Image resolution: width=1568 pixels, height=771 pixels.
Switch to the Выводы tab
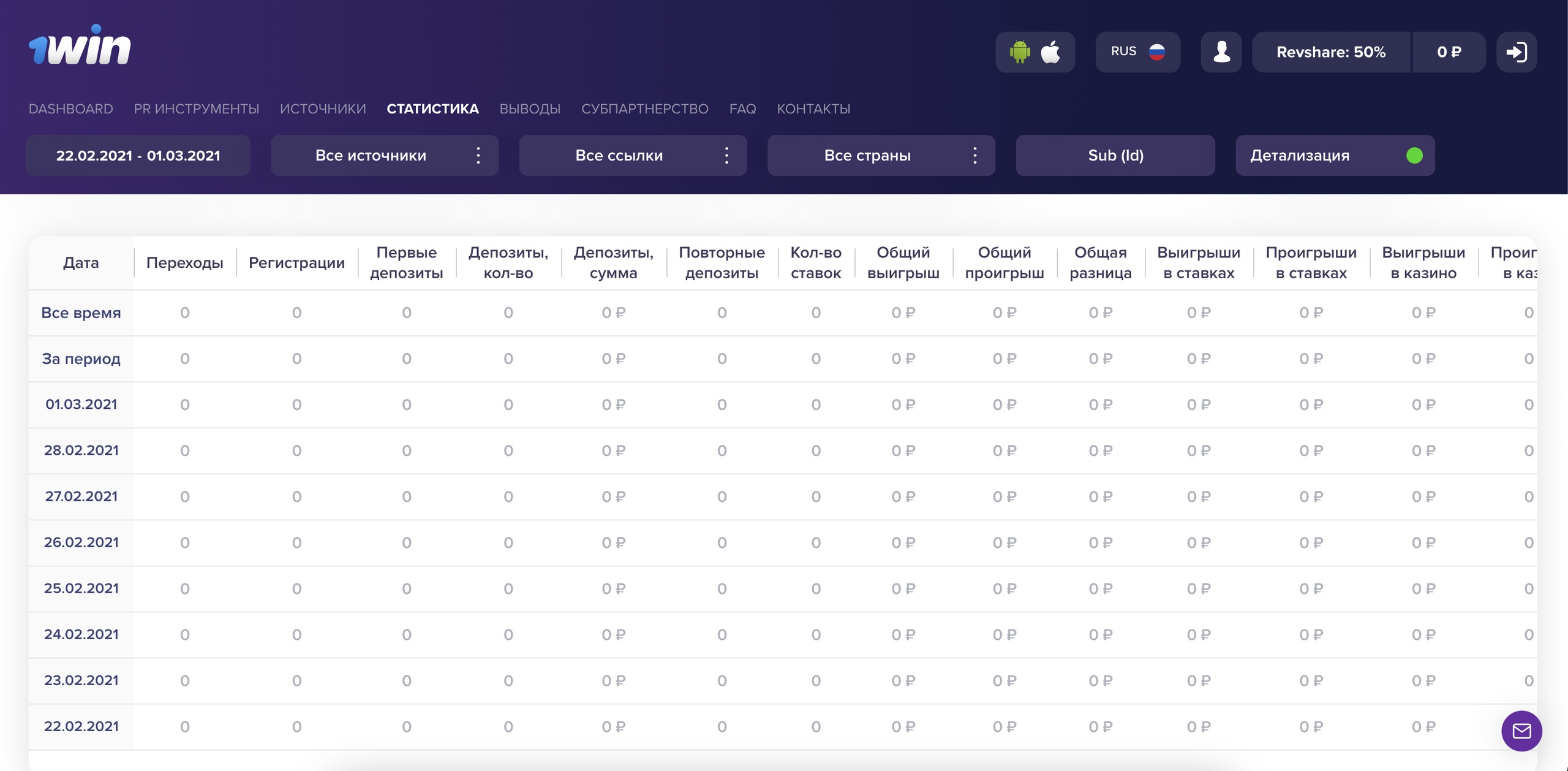[x=530, y=109]
